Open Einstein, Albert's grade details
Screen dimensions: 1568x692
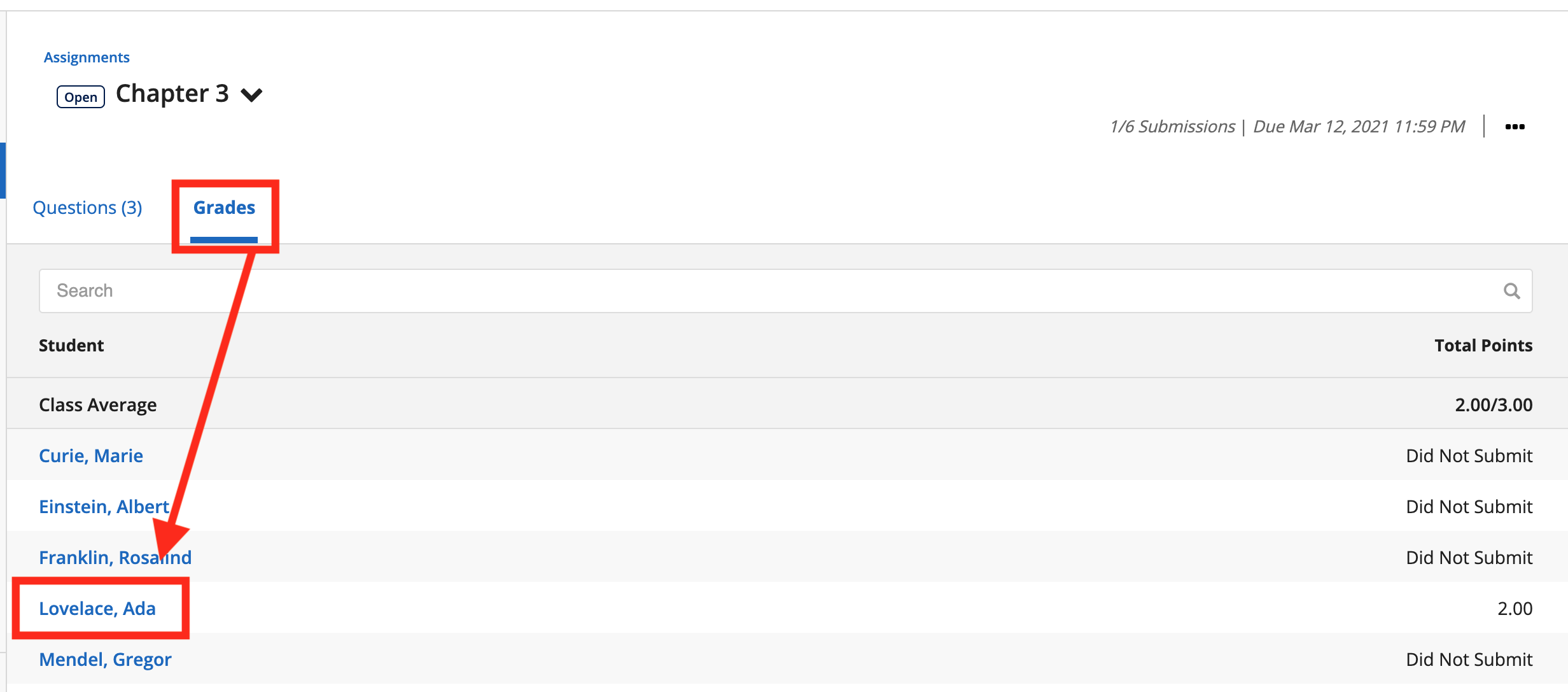pyautogui.click(x=104, y=507)
